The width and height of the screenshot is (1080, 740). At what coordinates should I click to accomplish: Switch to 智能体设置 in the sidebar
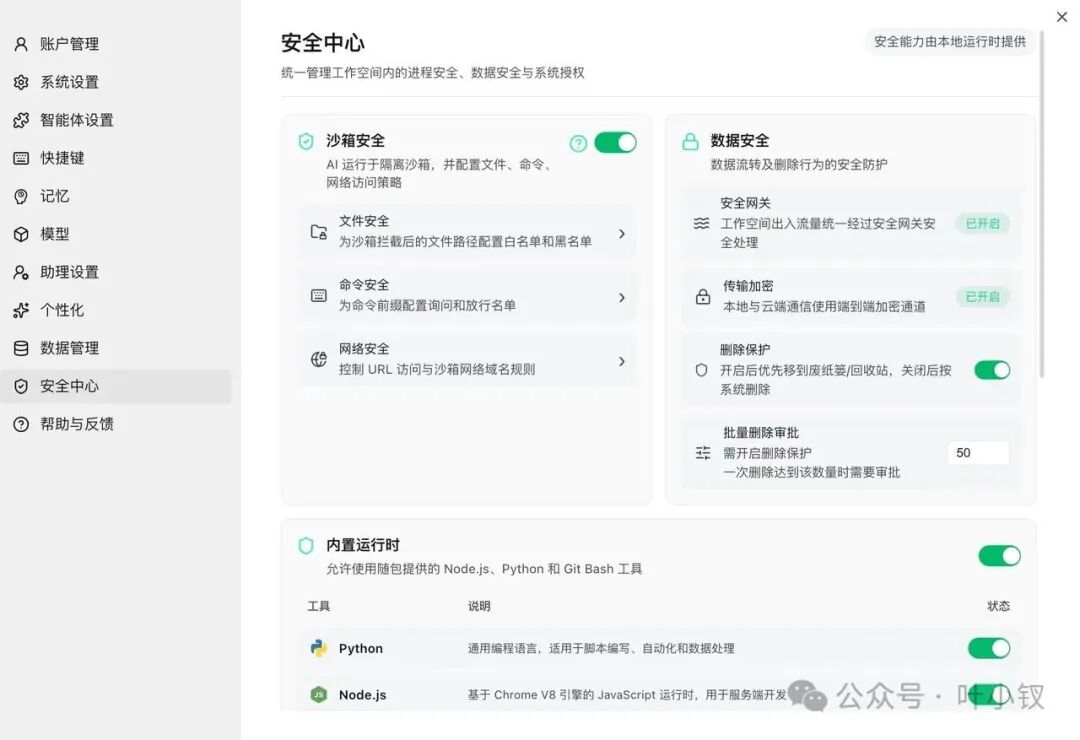coord(116,120)
